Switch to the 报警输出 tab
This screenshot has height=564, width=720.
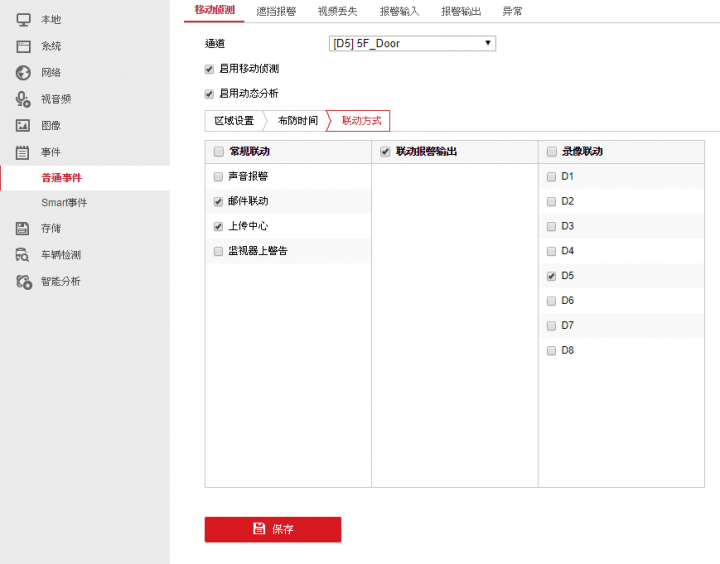click(461, 11)
